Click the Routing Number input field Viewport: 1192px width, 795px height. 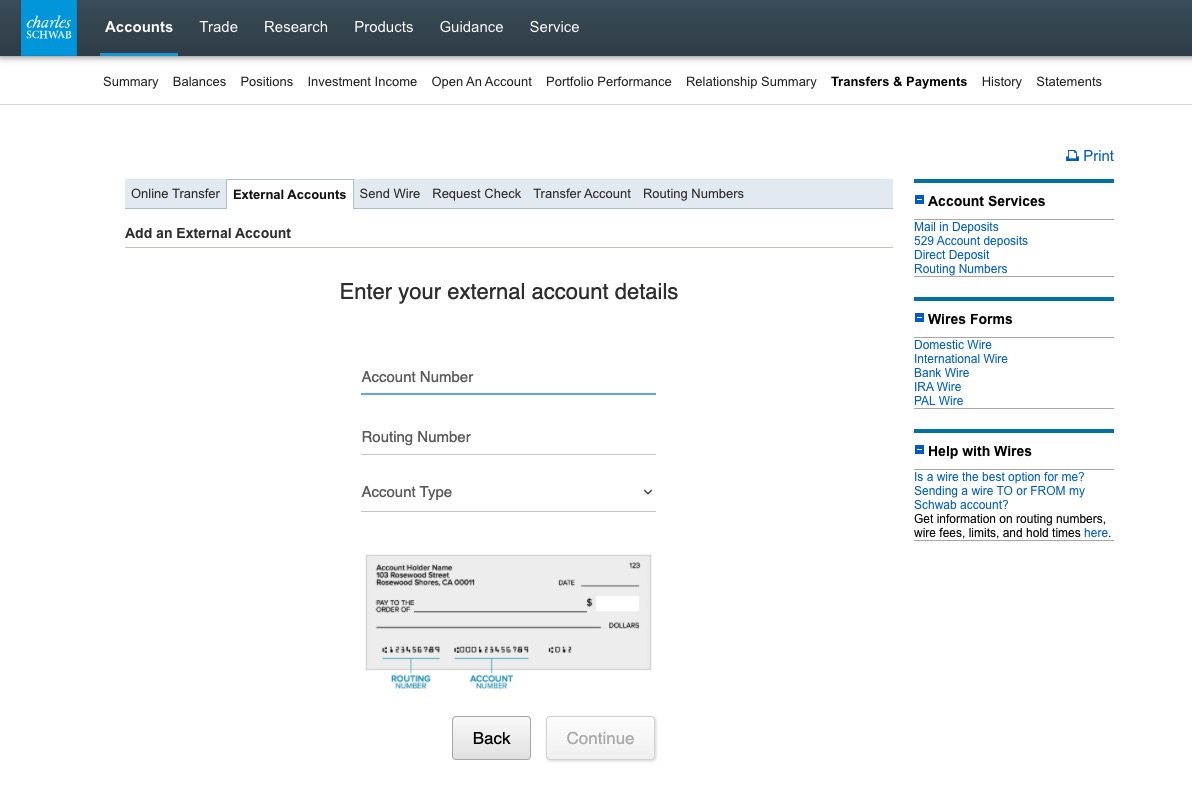[508, 437]
